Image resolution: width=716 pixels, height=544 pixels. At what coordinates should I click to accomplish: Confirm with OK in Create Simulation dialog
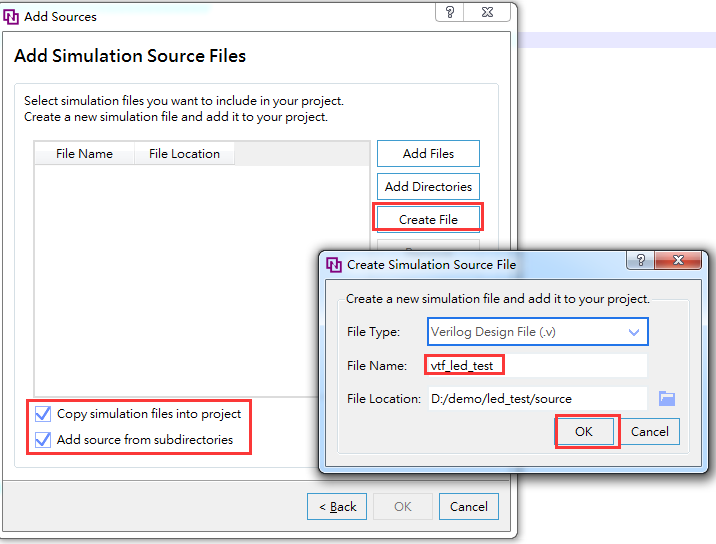point(584,431)
